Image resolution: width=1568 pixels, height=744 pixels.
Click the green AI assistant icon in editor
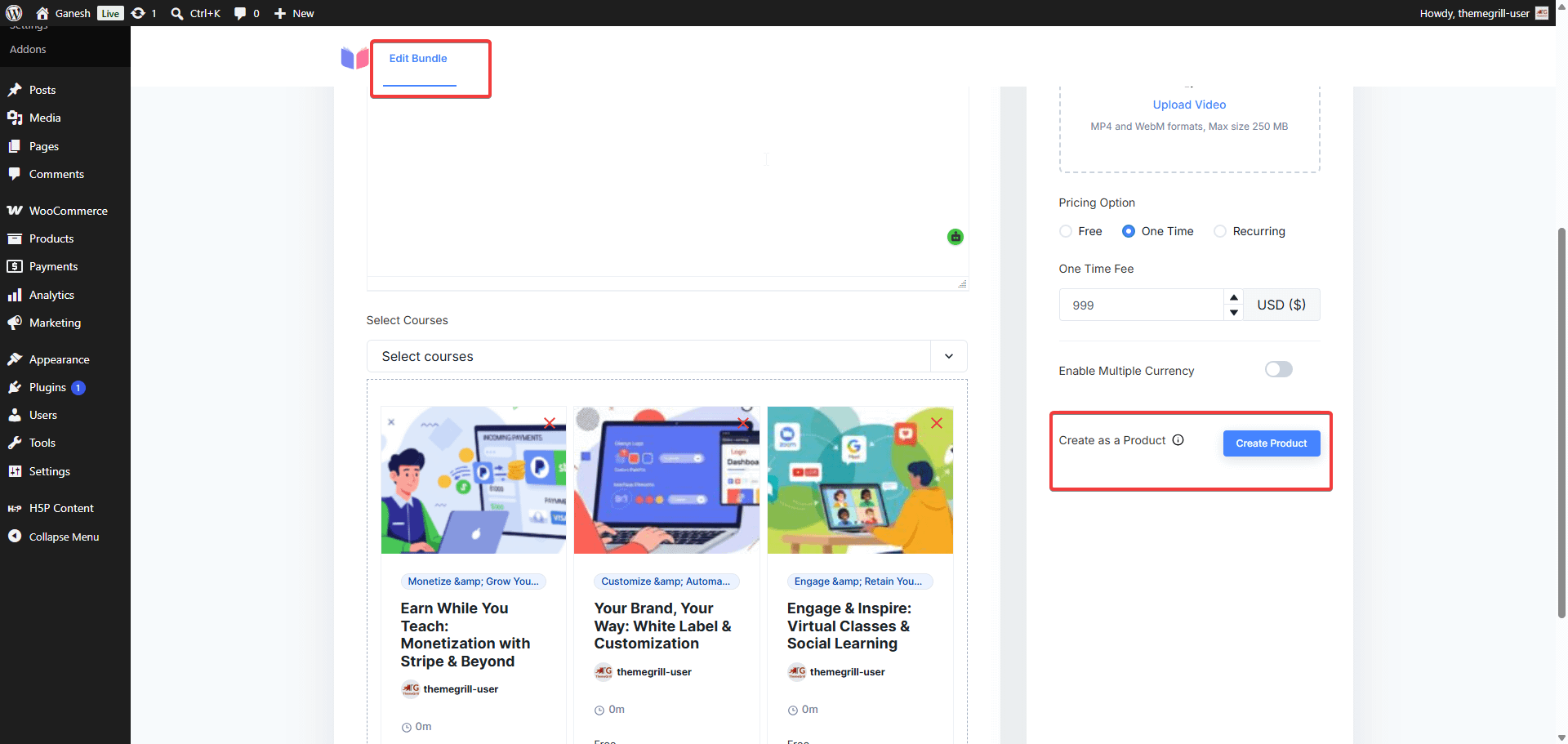[955, 237]
